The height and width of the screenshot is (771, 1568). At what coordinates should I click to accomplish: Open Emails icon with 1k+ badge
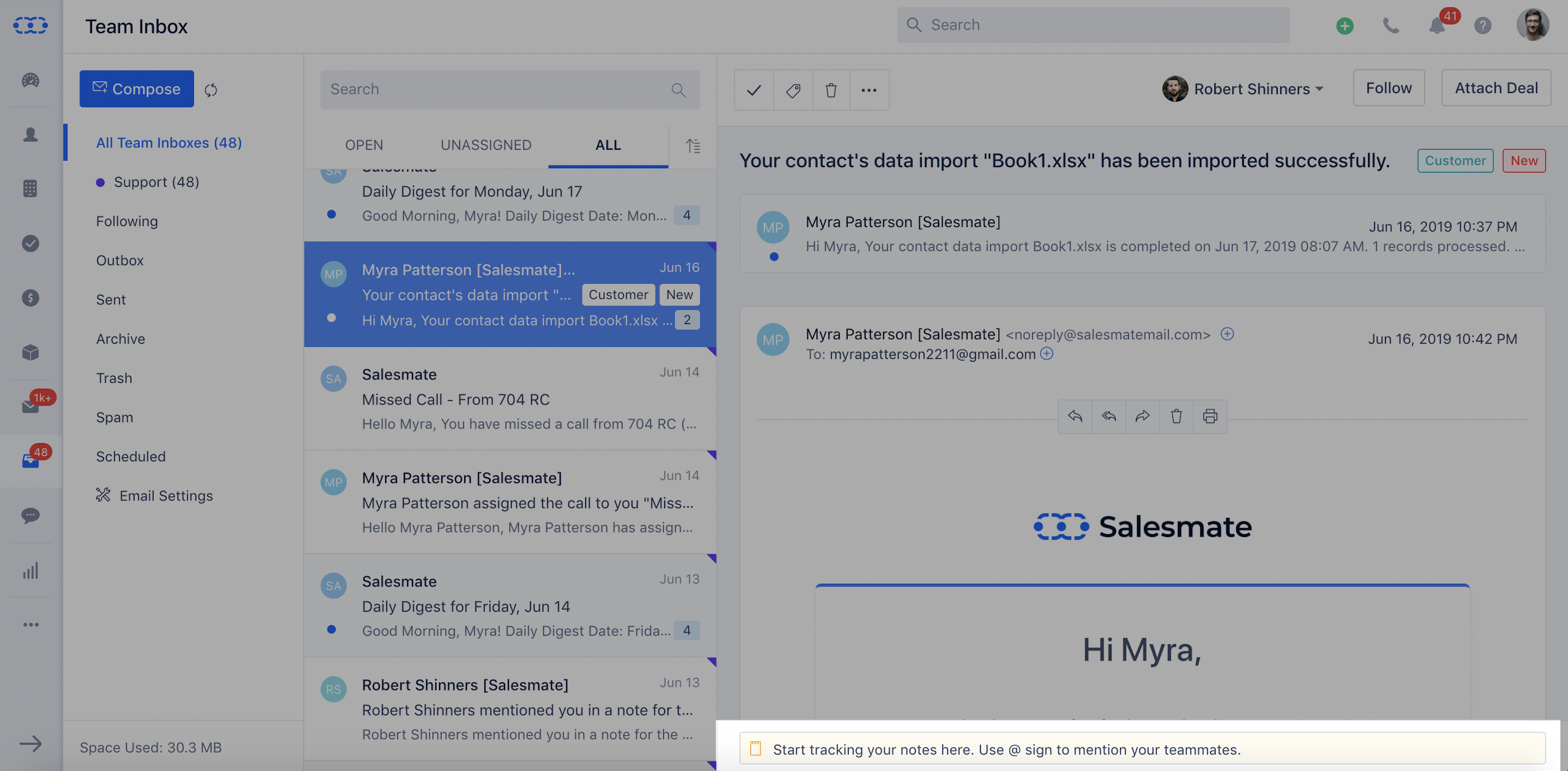coord(31,406)
